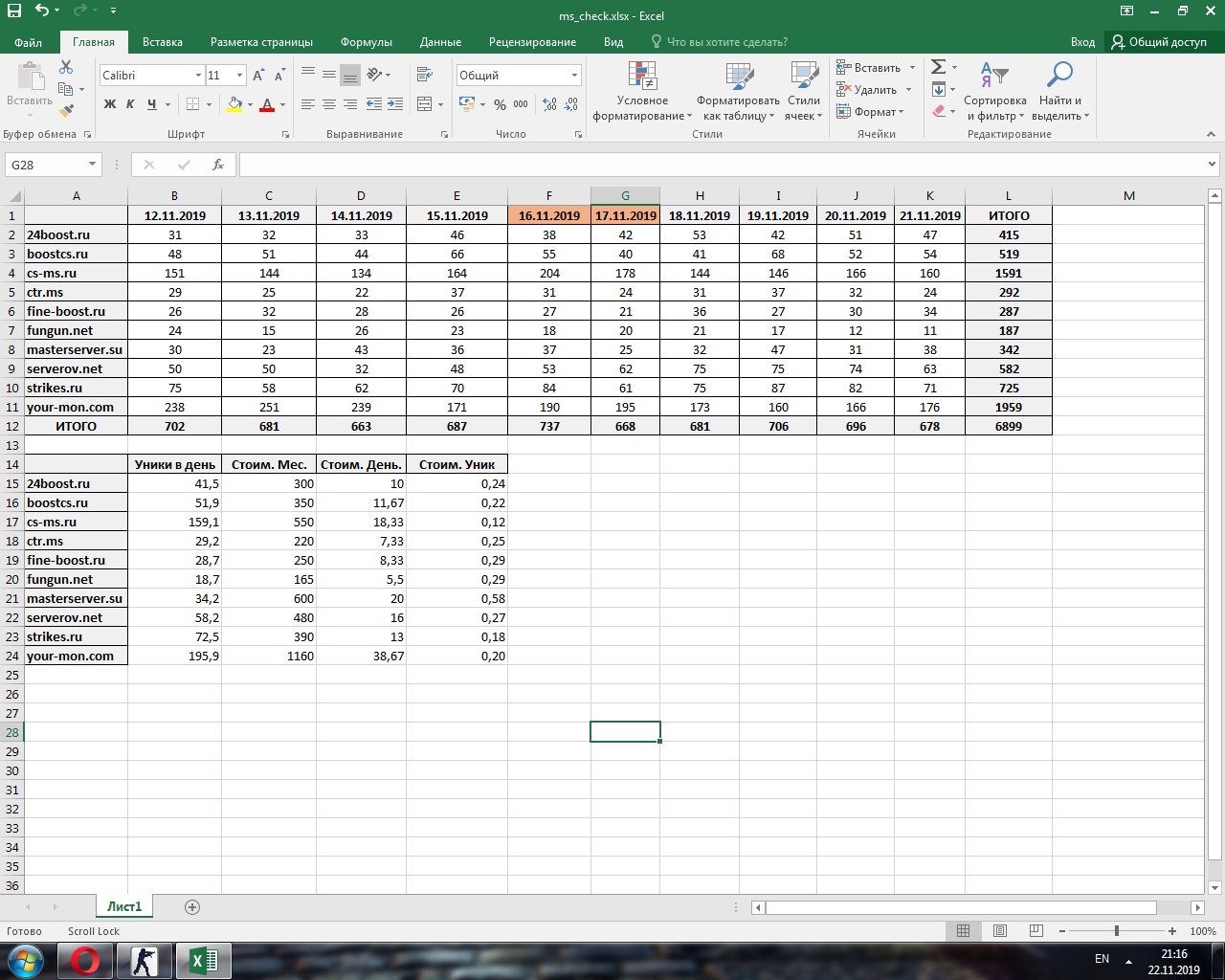Activate the Format Painter brush

[66, 111]
